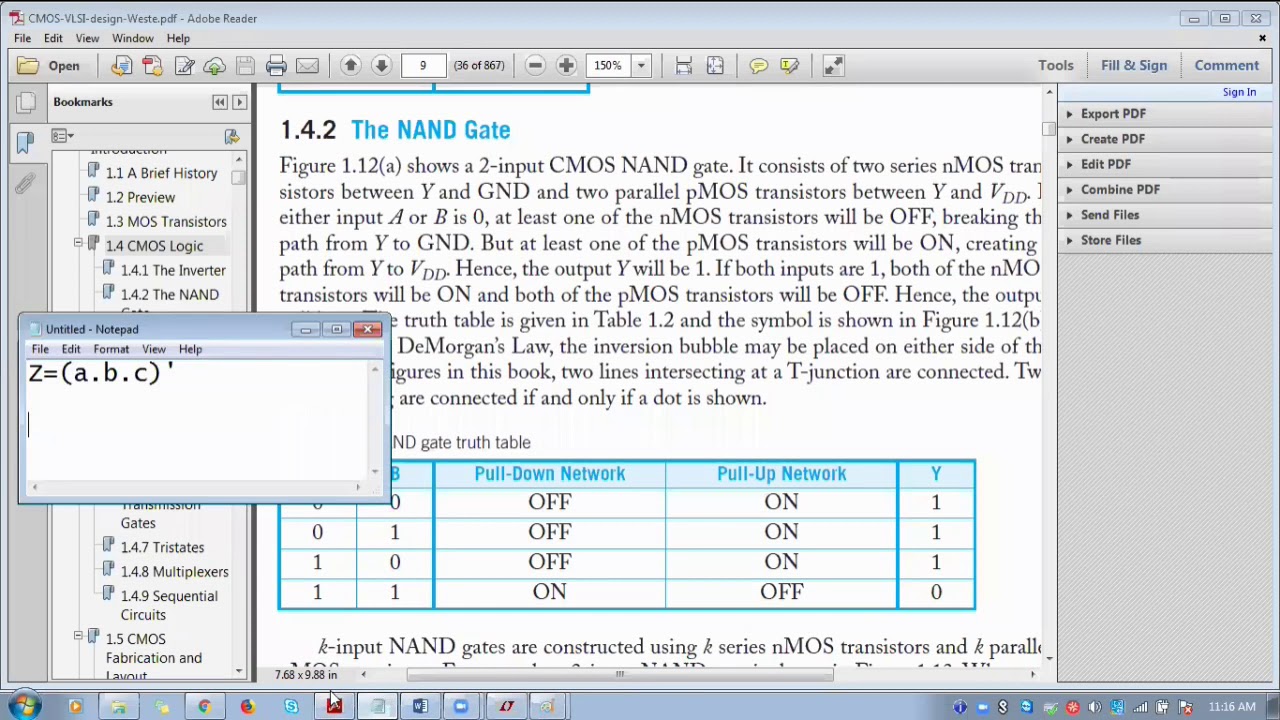Viewport: 1280px width, 720px height.
Task: Expand the Store Files section
Action: 1110,240
